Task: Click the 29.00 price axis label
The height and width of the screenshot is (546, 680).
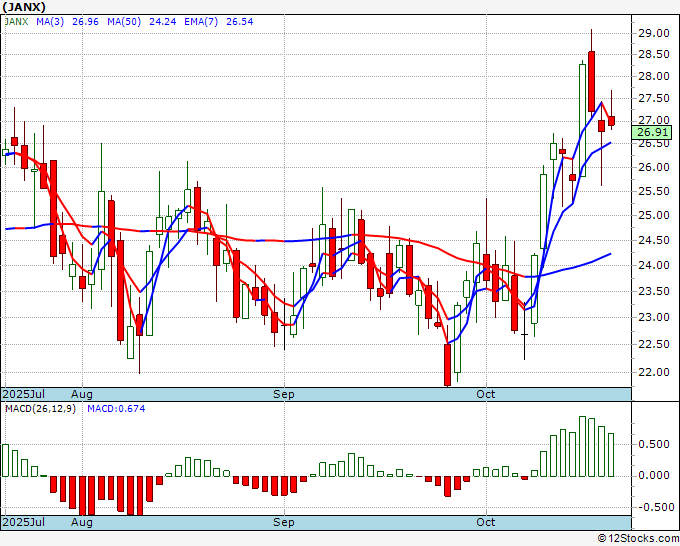Action: tap(653, 33)
